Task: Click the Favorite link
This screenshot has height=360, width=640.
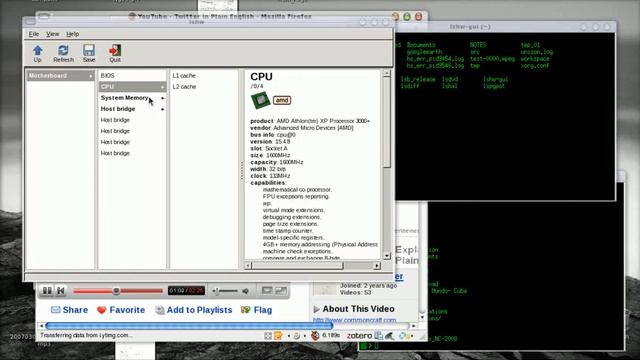Action: click(x=127, y=310)
